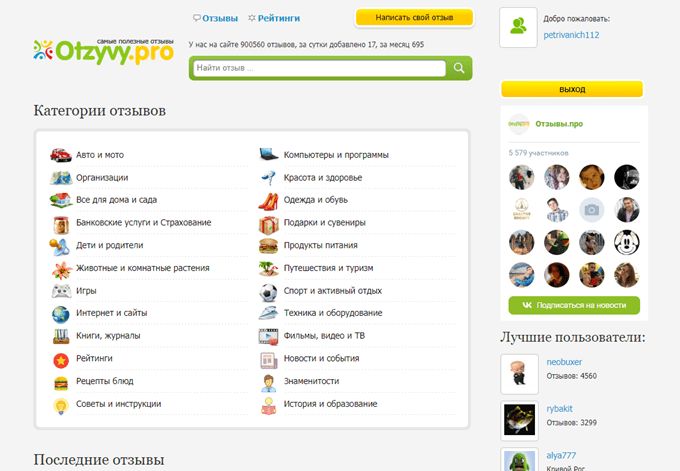680x471 pixels.
Task: Click the lightbulb icon for Советы и инструкции
Action: click(x=61, y=406)
